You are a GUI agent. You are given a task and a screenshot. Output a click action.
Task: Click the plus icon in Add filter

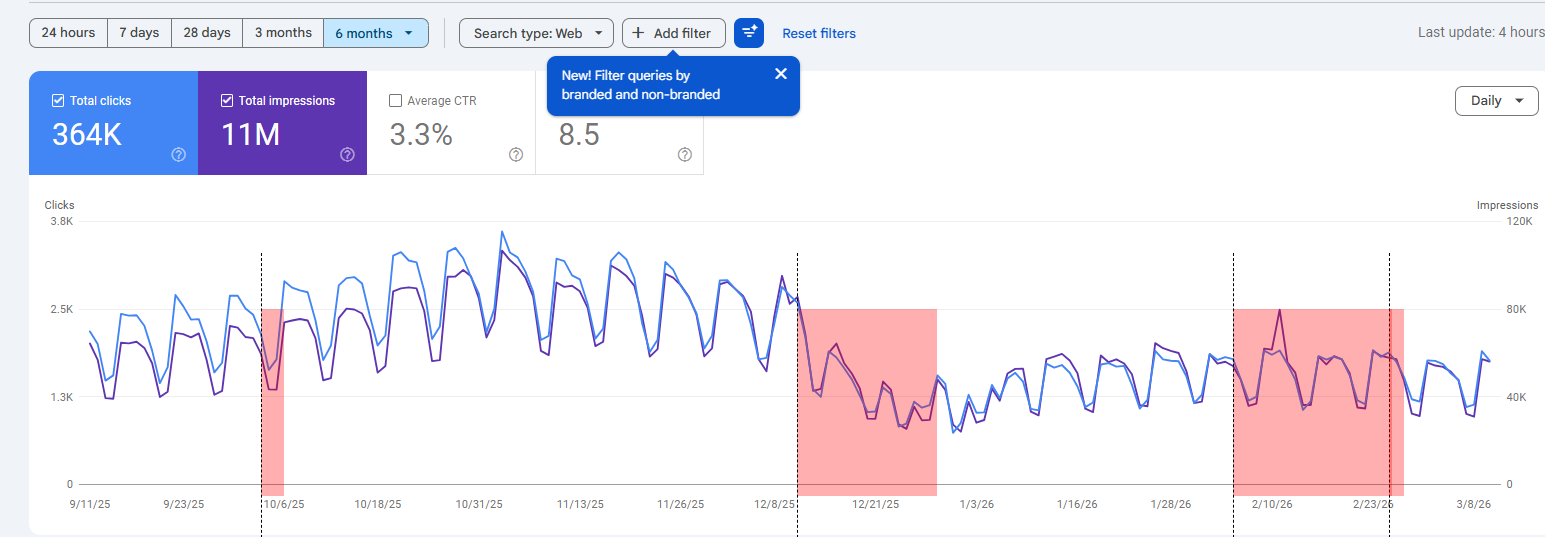[638, 33]
